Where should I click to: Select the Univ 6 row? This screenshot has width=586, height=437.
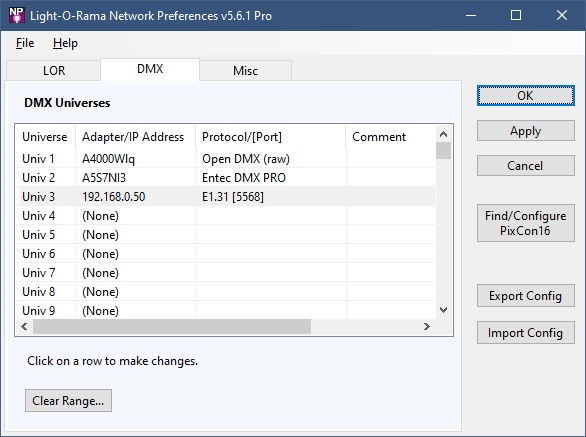coord(226,254)
